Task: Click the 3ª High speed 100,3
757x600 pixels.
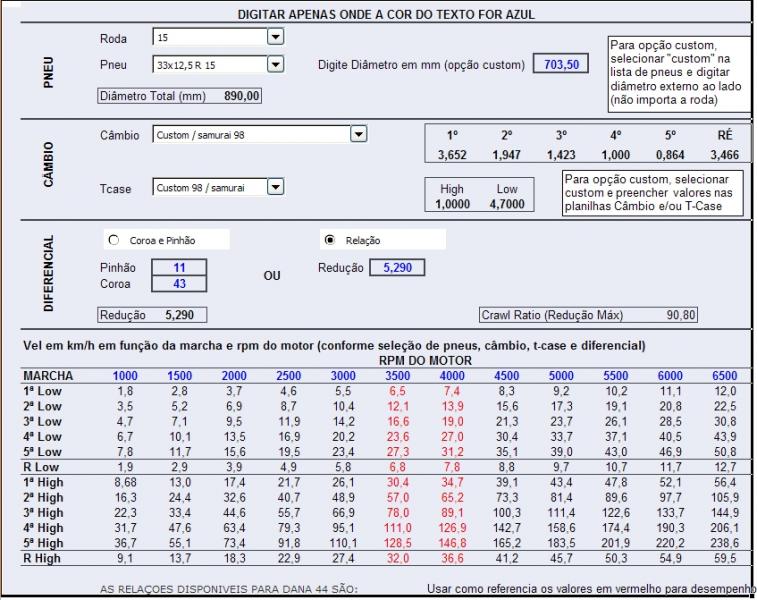Action: [x=507, y=513]
